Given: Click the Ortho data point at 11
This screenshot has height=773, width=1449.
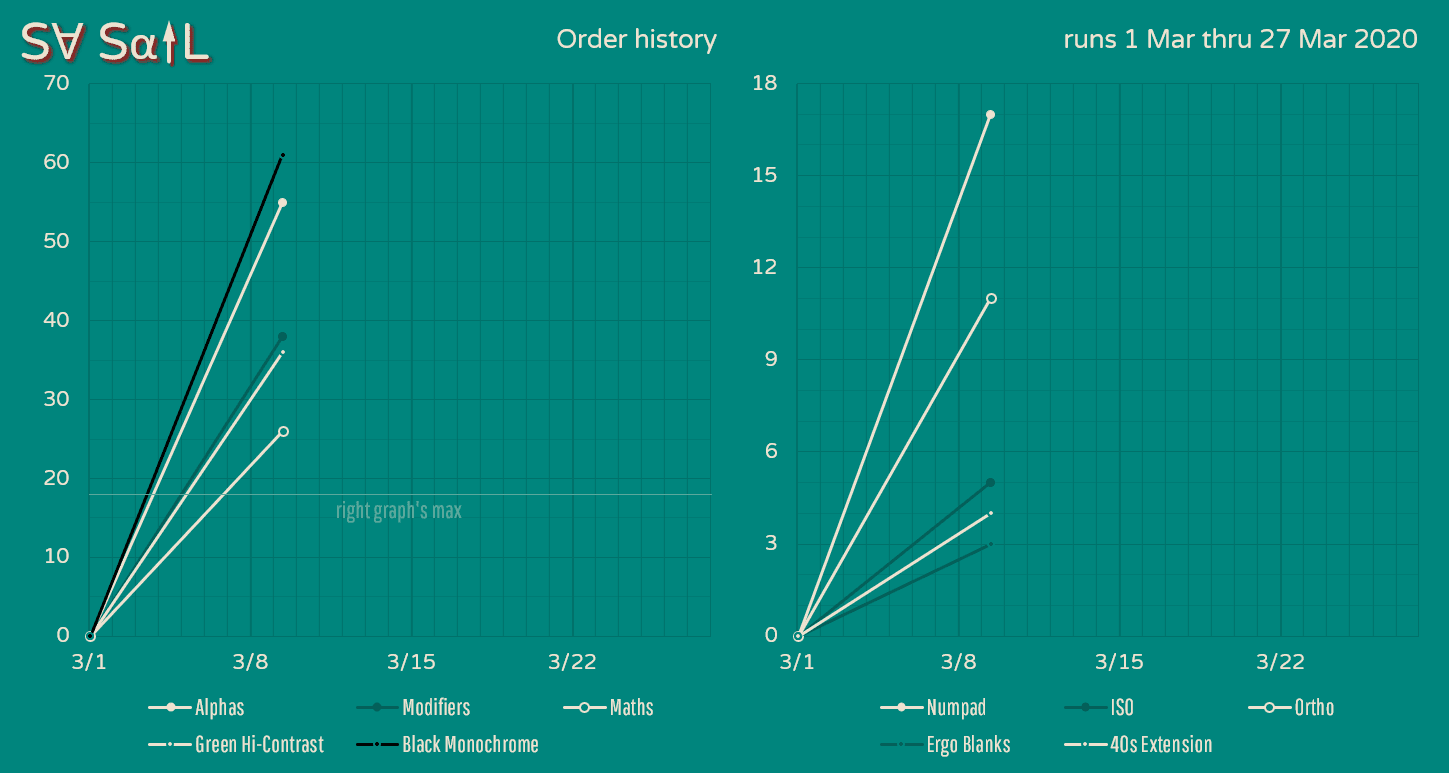Looking at the screenshot, I should pyautogui.click(x=991, y=298).
